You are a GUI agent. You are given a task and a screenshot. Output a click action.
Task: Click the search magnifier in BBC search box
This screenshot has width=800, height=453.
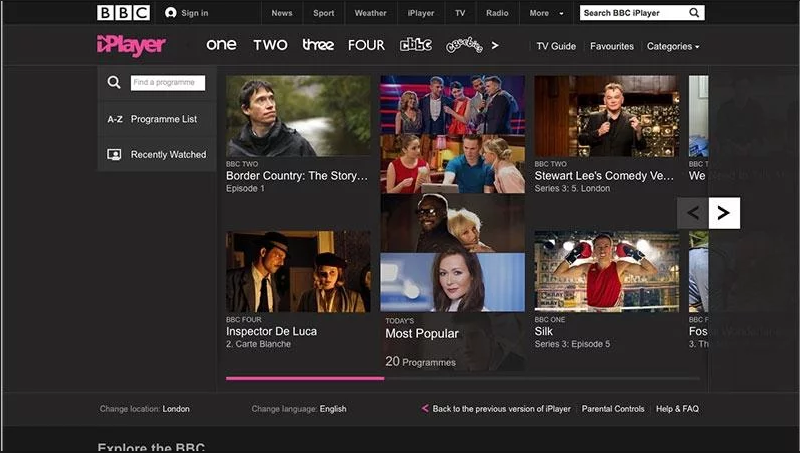point(694,13)
